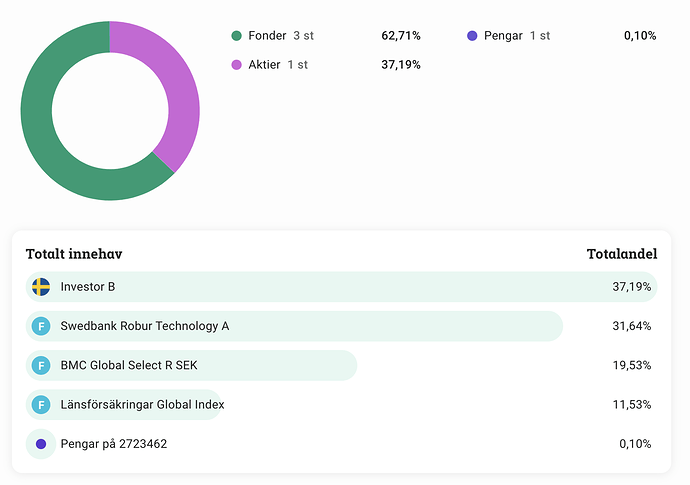690x485 pixels.
Task: Click the Totalt innehav heading
Action: [x=74, y=254]
